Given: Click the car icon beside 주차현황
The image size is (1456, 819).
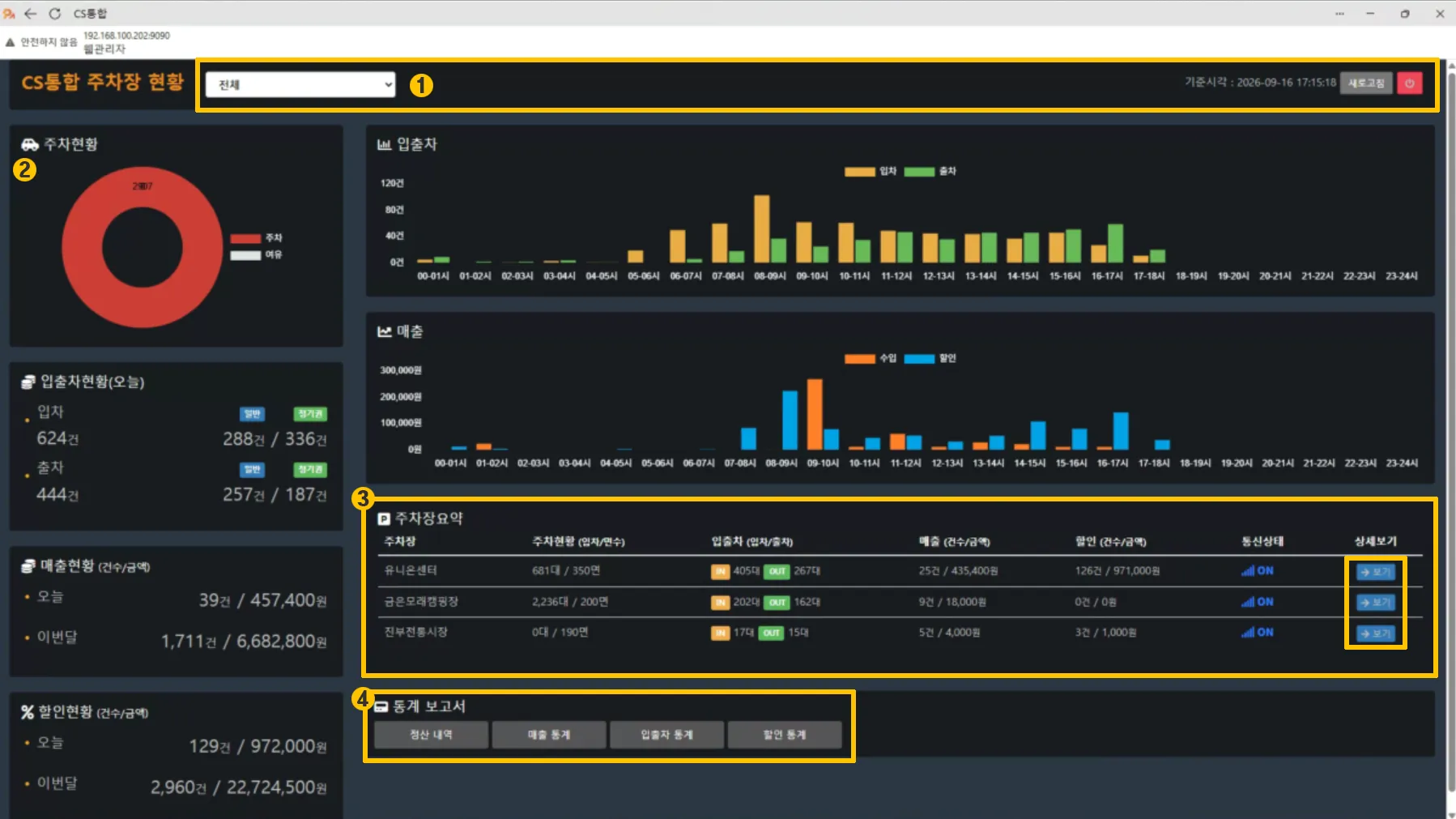Looking at the screenshot, I should [30, 144].
